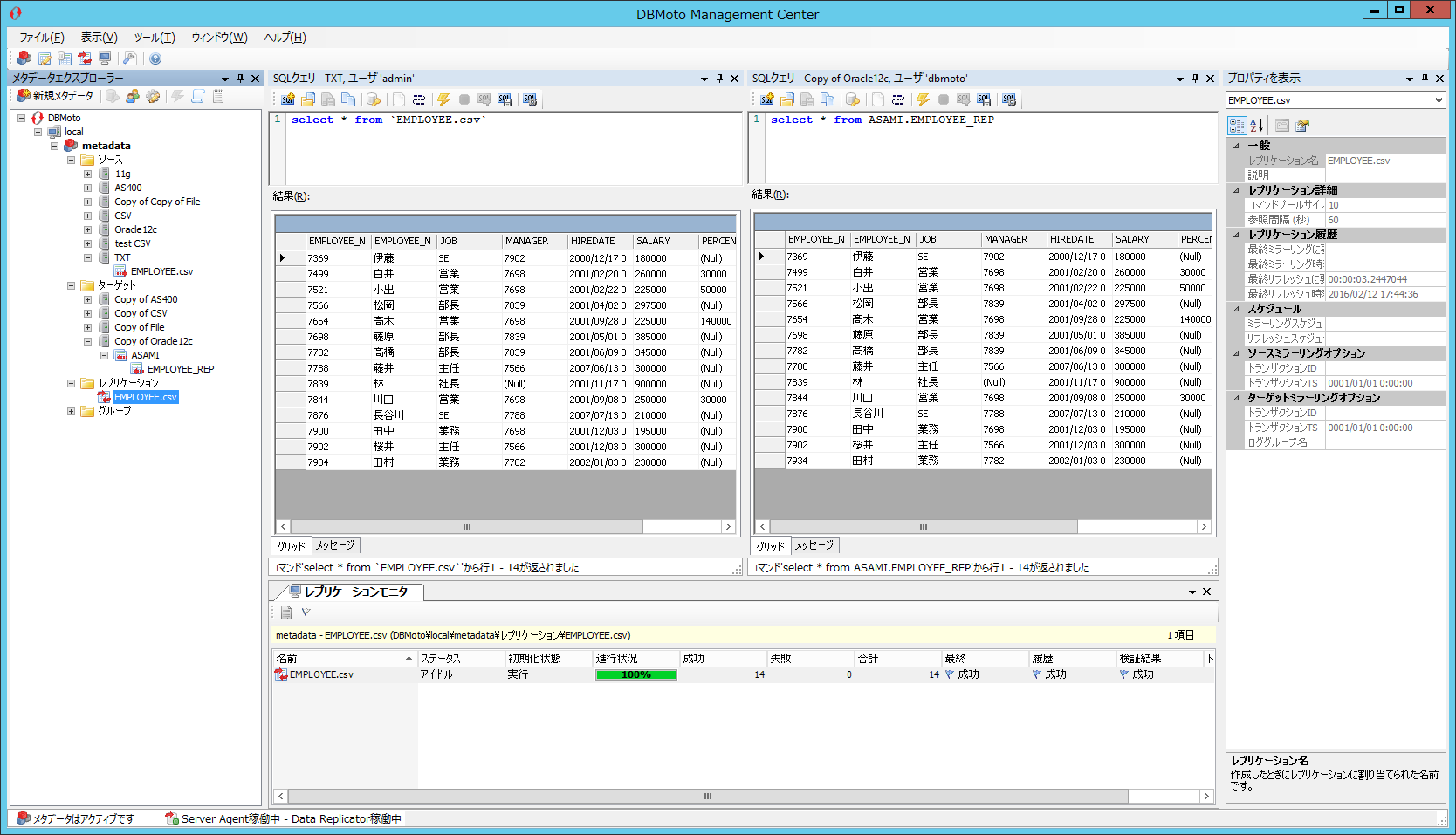Toggle auto-hide pin on Oracle12c SQL query panel
The height and width of the screenshot is (835, 1456).
click(x=1195, y=79)
